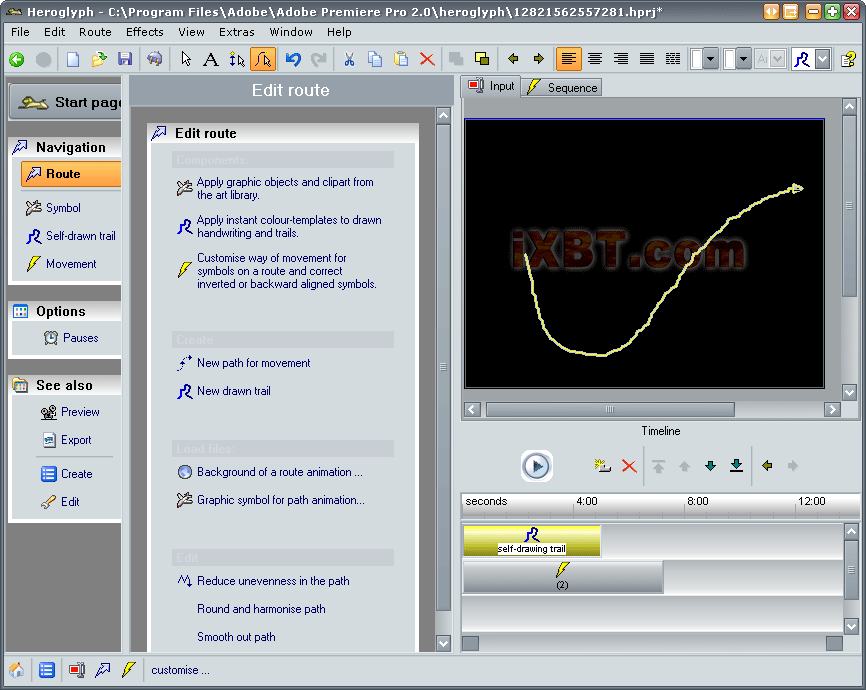This screenshot has height=690, width=866.
Task: Click the blue undo arrow icon
Action: [x=292, y=59]
